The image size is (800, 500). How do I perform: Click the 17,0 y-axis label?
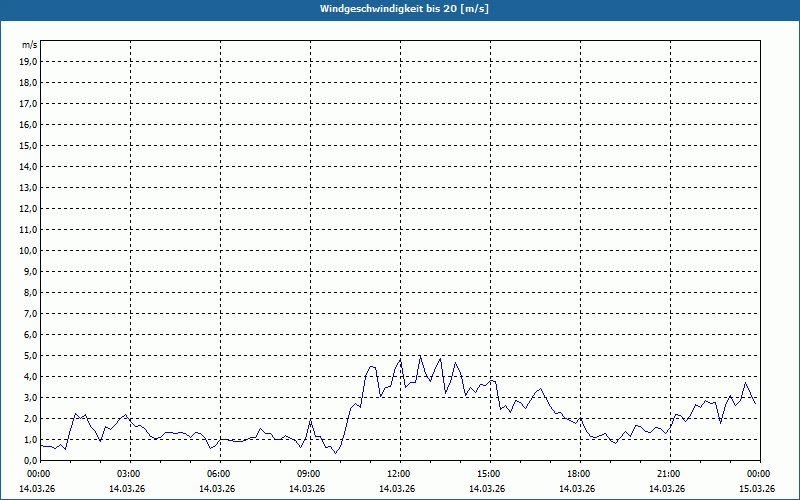(x=29, y=103)
